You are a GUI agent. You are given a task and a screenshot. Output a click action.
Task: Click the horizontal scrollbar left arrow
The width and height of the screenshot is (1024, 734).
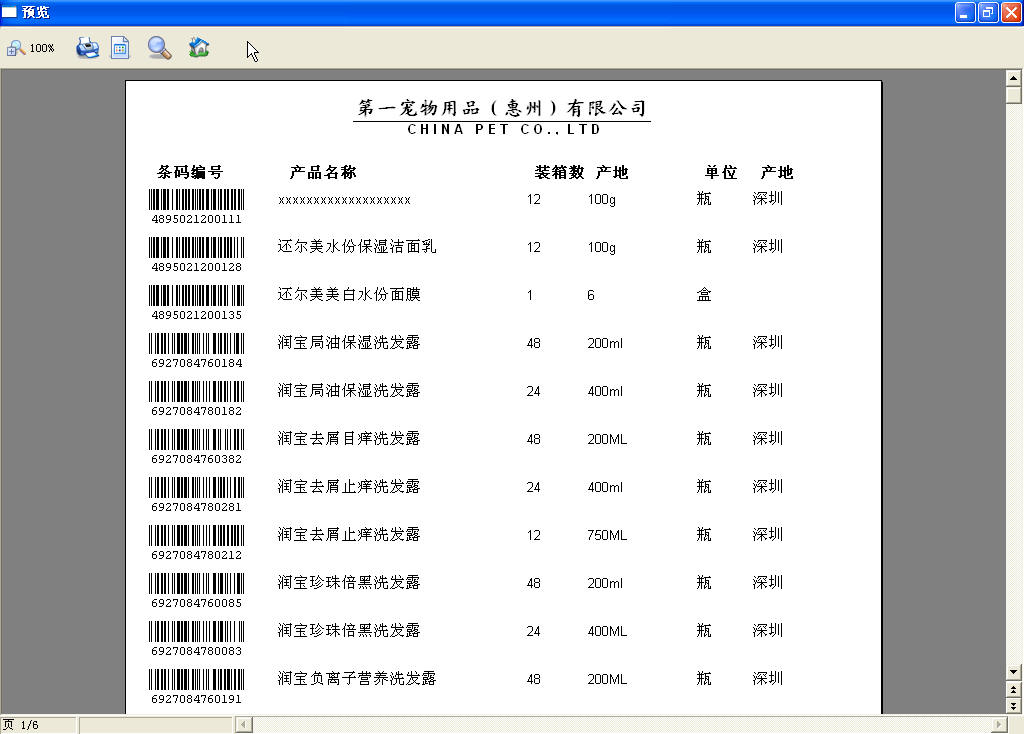[244, 724]
